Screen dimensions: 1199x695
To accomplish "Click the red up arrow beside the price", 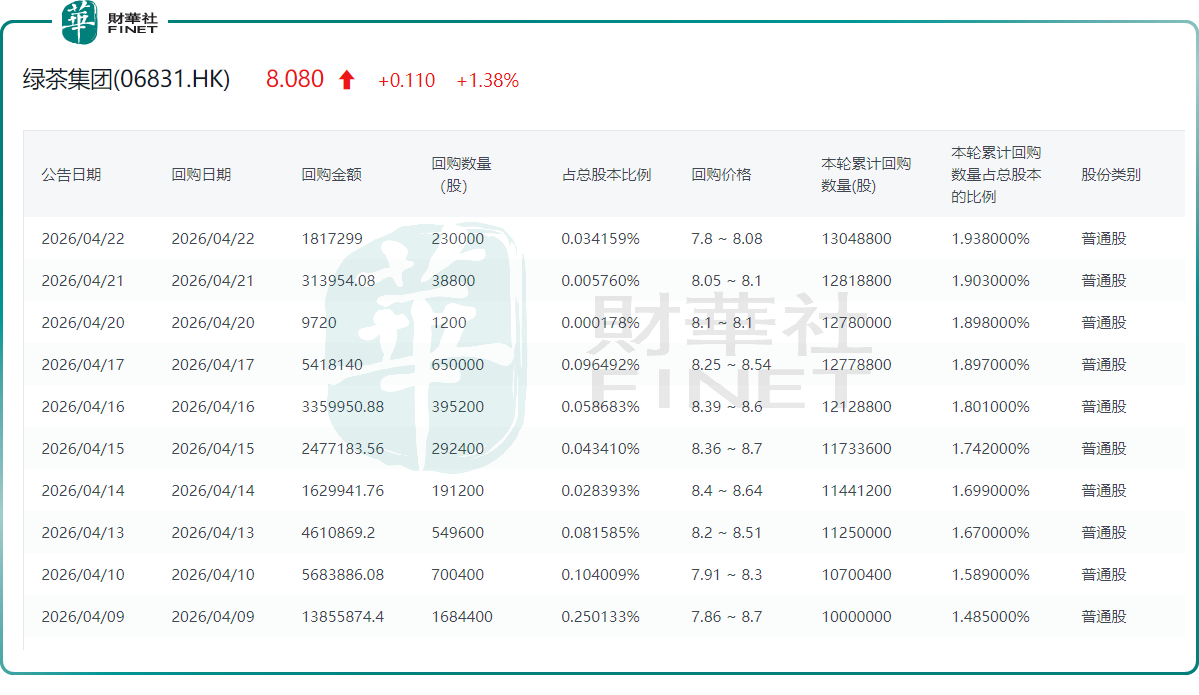I will [x=347, y=80].
